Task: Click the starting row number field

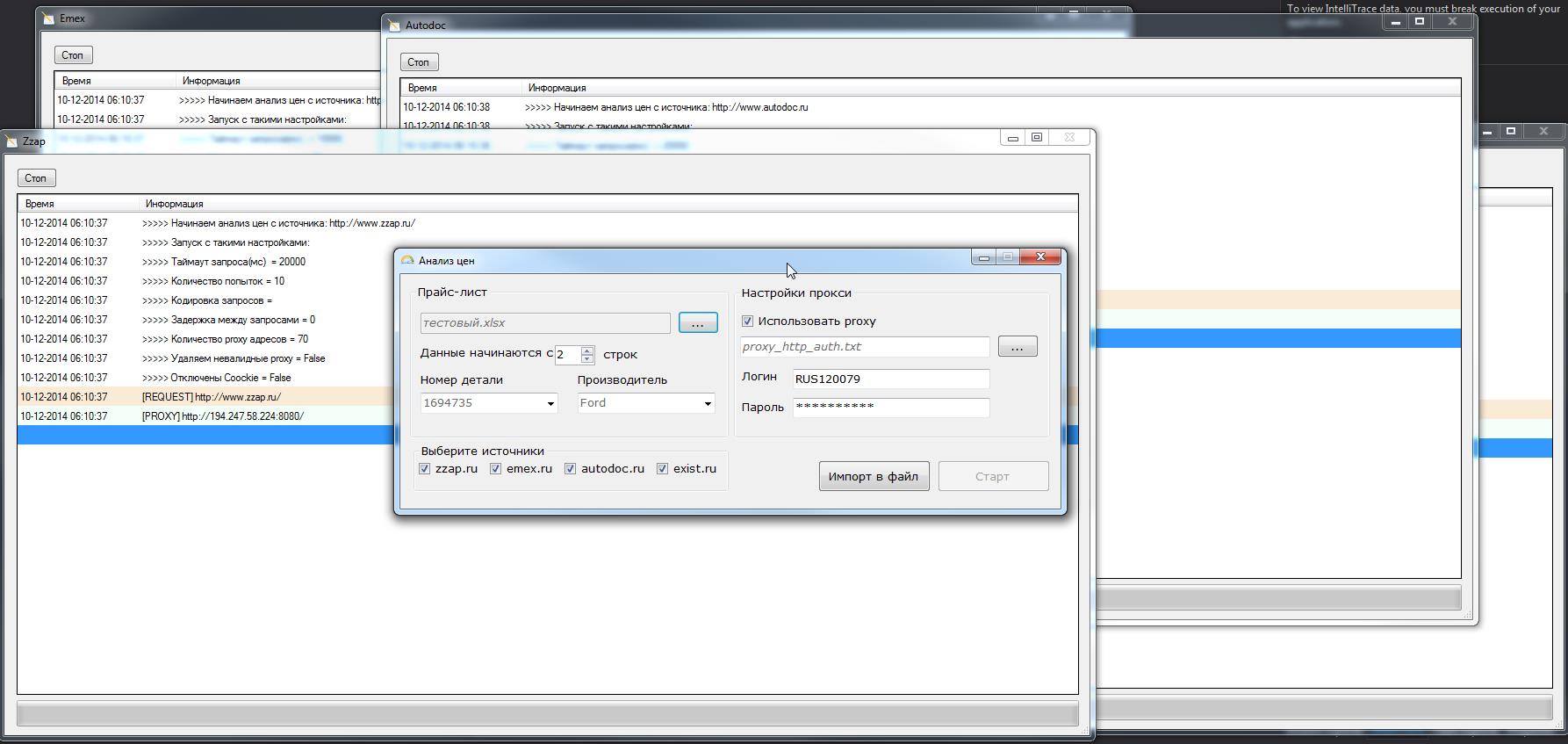Action: (568, 355)
